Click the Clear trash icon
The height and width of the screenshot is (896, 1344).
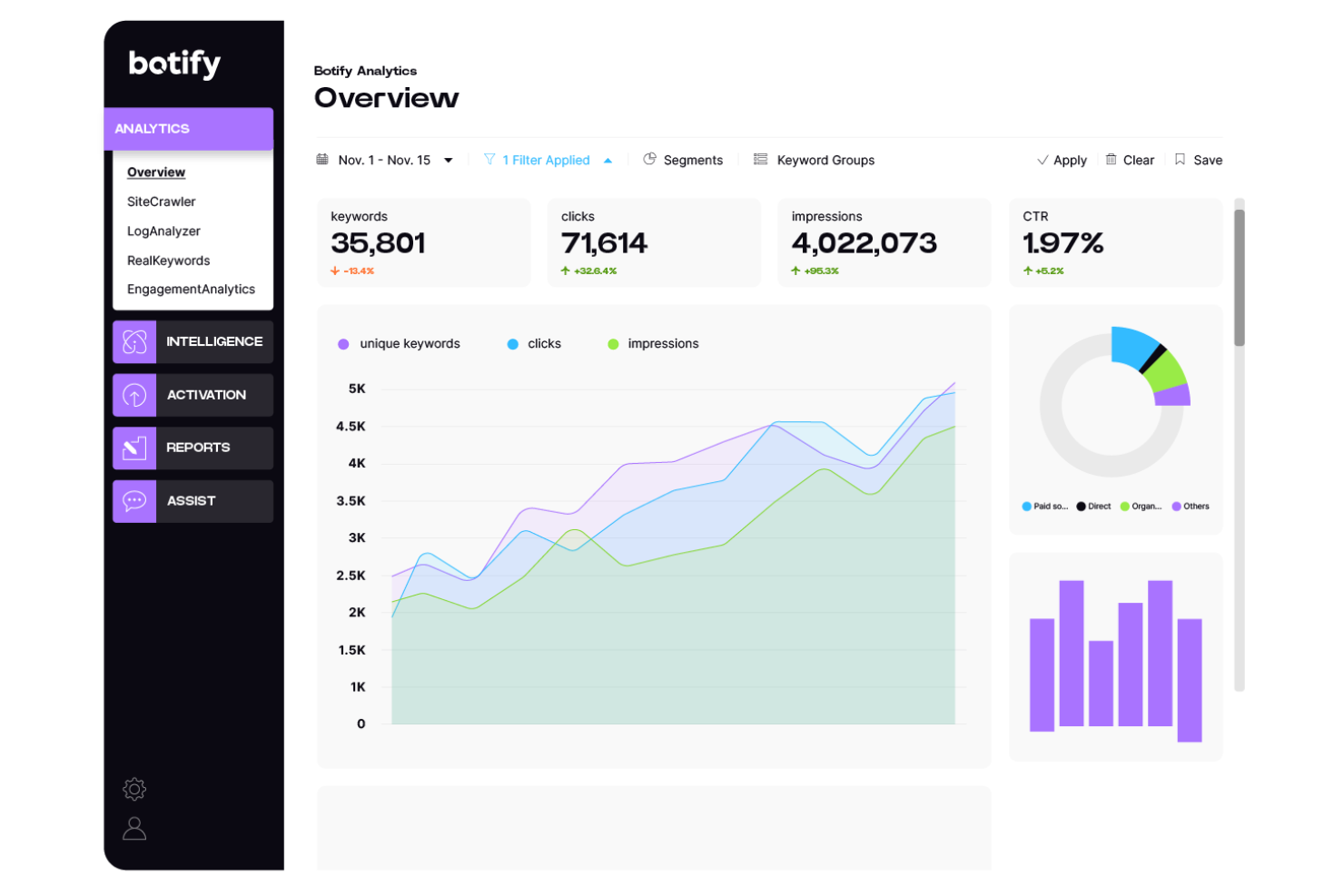click(1111, 160)
